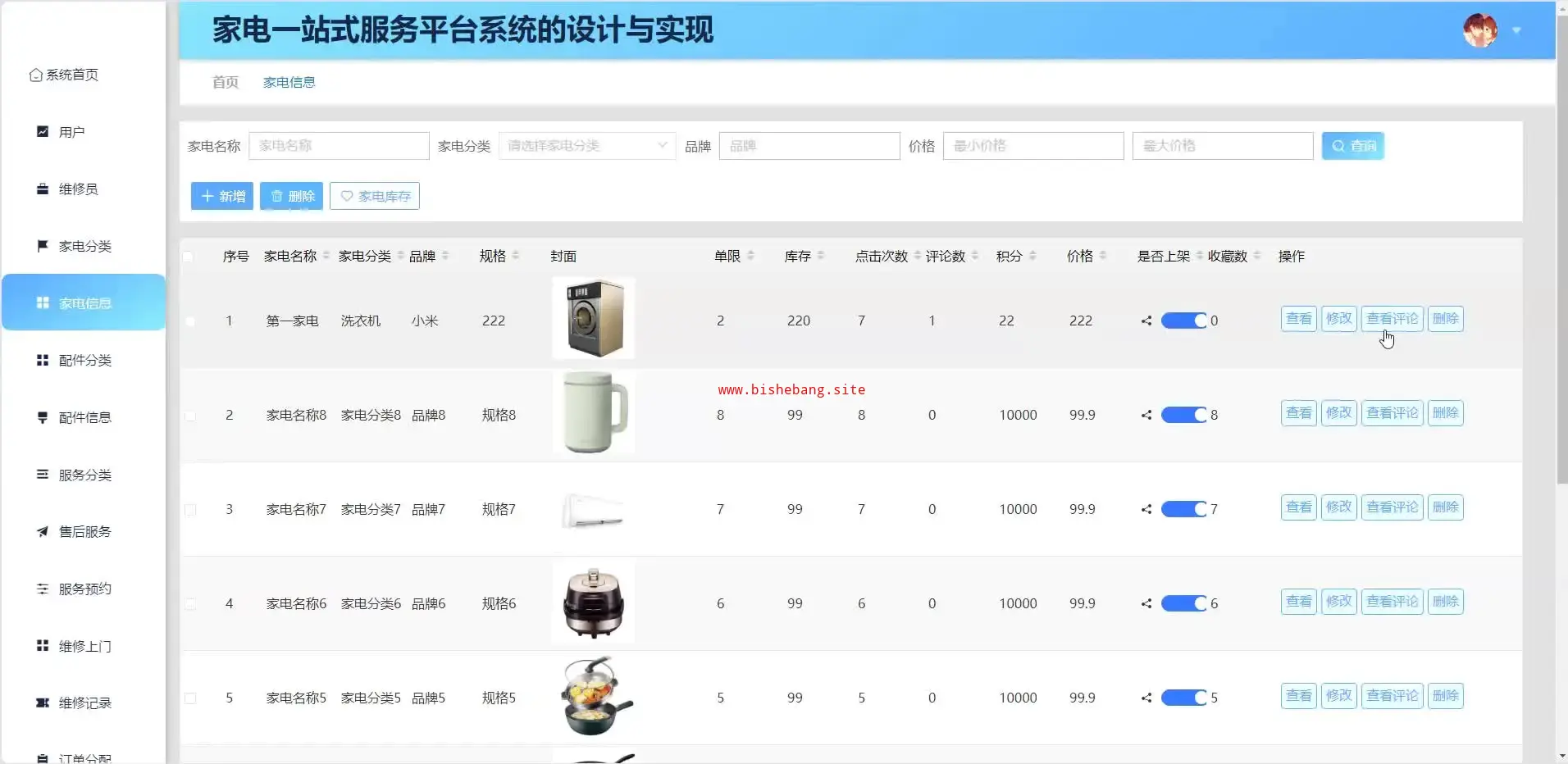Image resolution: width=1568 pixels, height=764 pixels.
Task: Click the 新增 button
Action: tap(222, 196)
